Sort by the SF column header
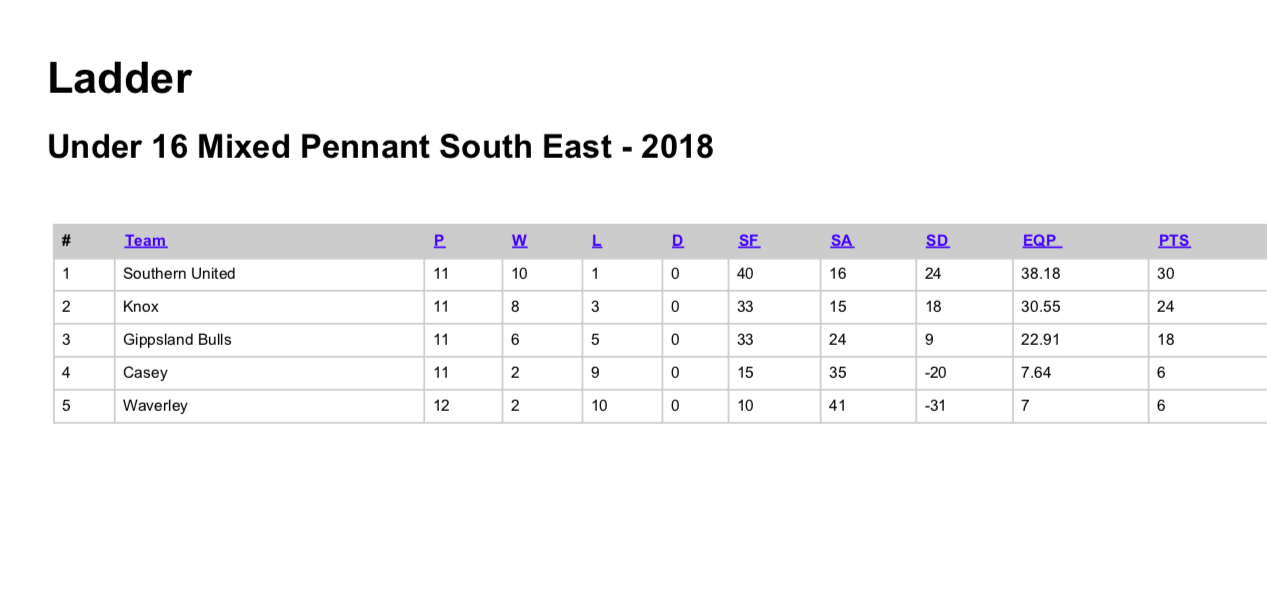Image resolution: width=1267 pixels, height=602 pixels. tap(748, 241)
